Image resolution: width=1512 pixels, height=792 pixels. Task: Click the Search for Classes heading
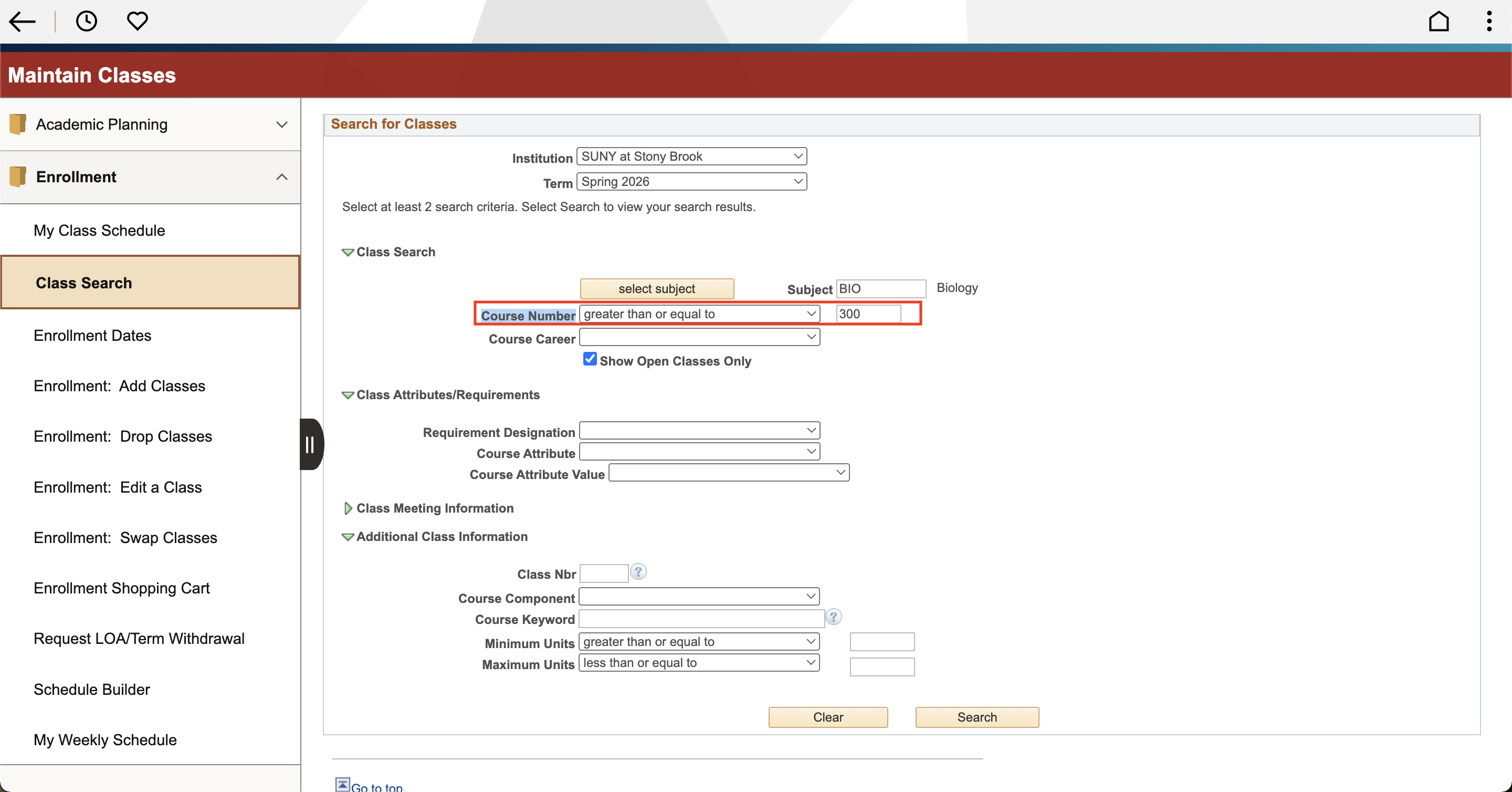(x=393, y=124)
